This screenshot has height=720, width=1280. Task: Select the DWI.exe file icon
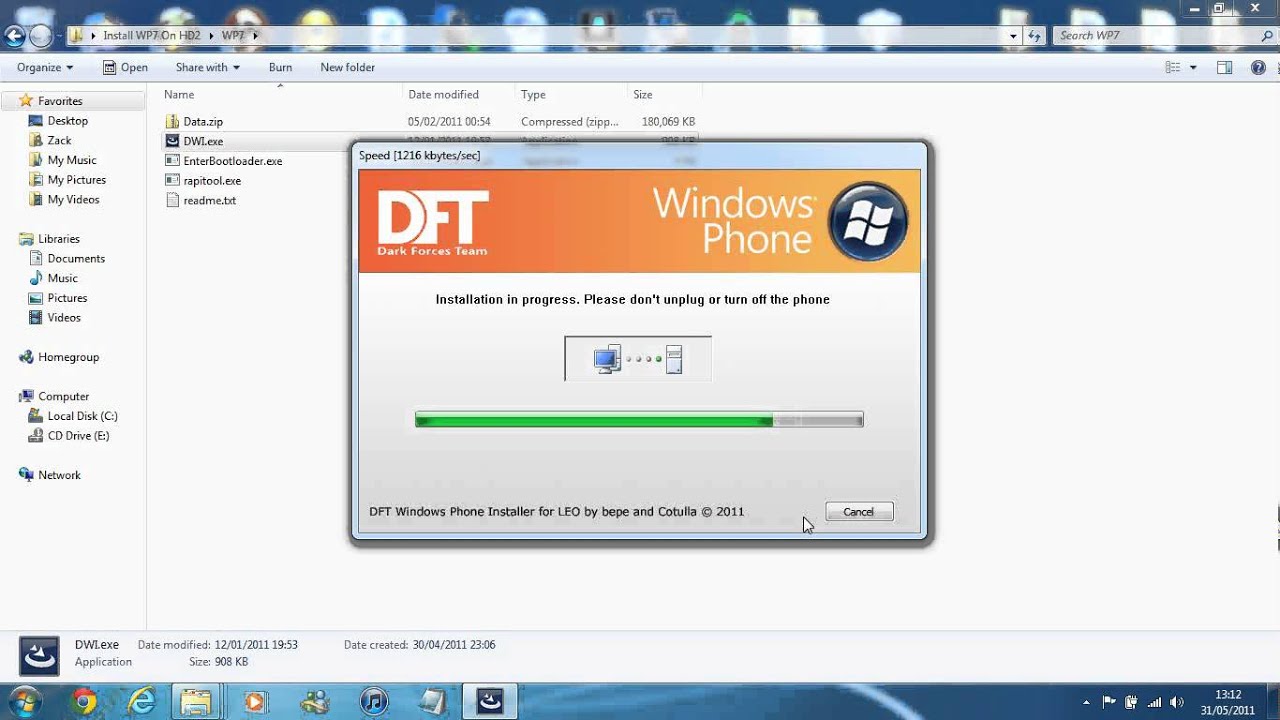[x=173, y=141]
